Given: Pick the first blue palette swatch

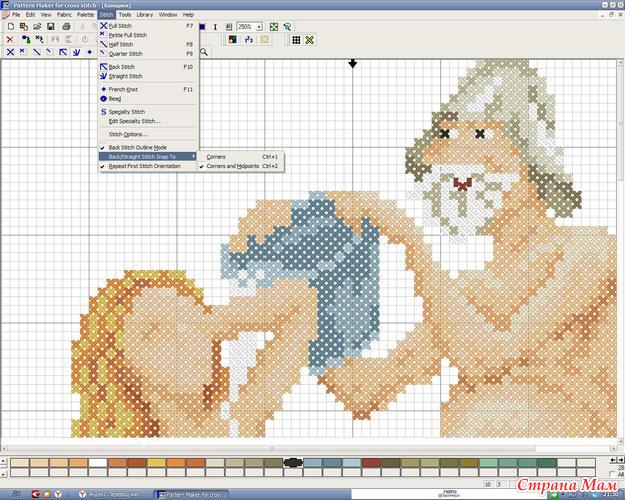Looking at the screenshot, I should [312, 463].
